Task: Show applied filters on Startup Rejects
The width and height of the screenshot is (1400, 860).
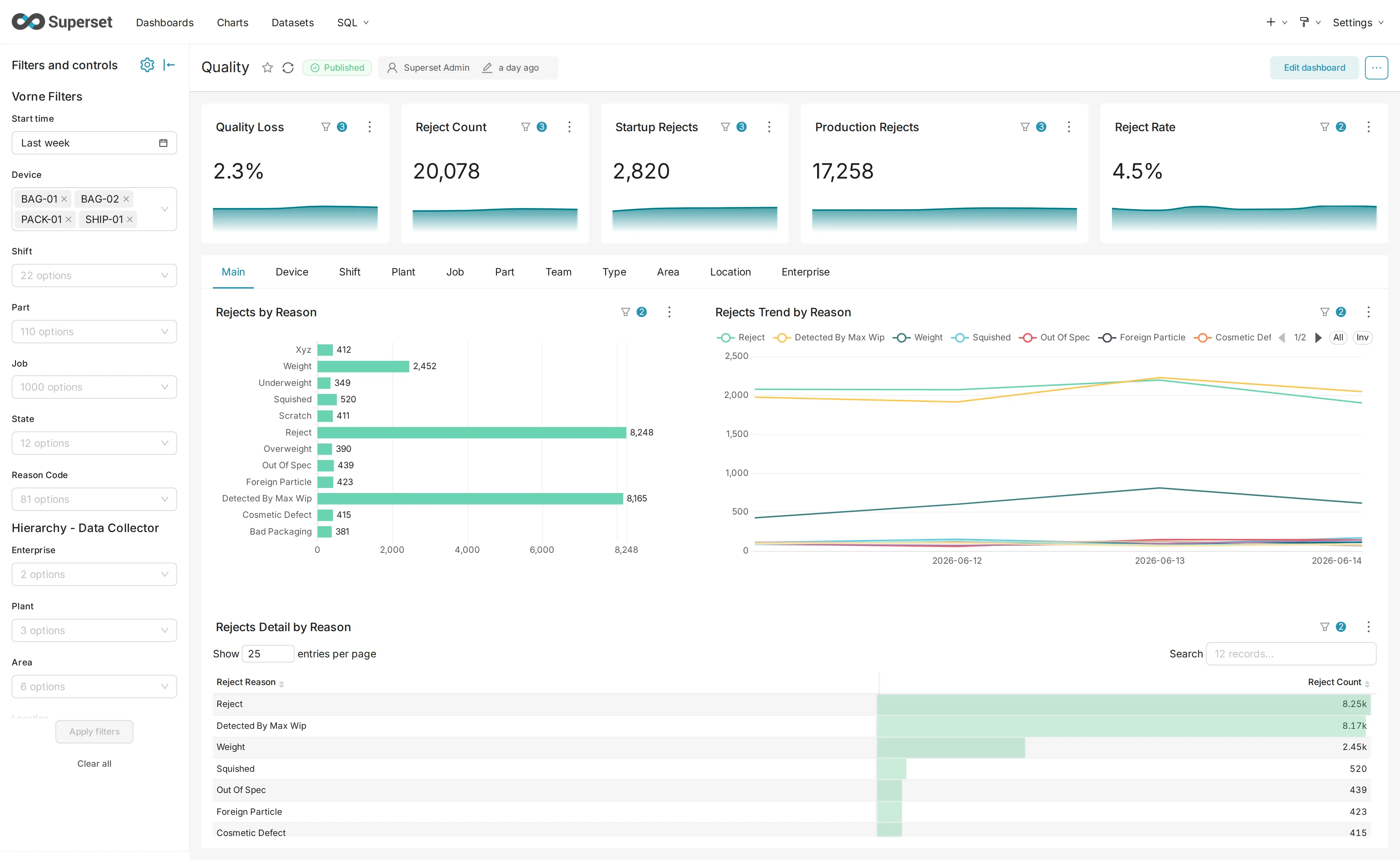Action: [x=733, y=127]
